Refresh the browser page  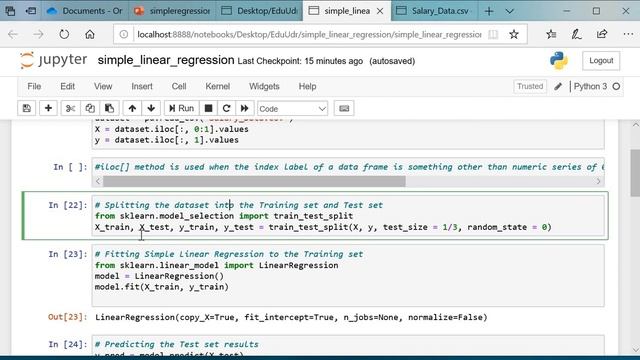(64, 35)
